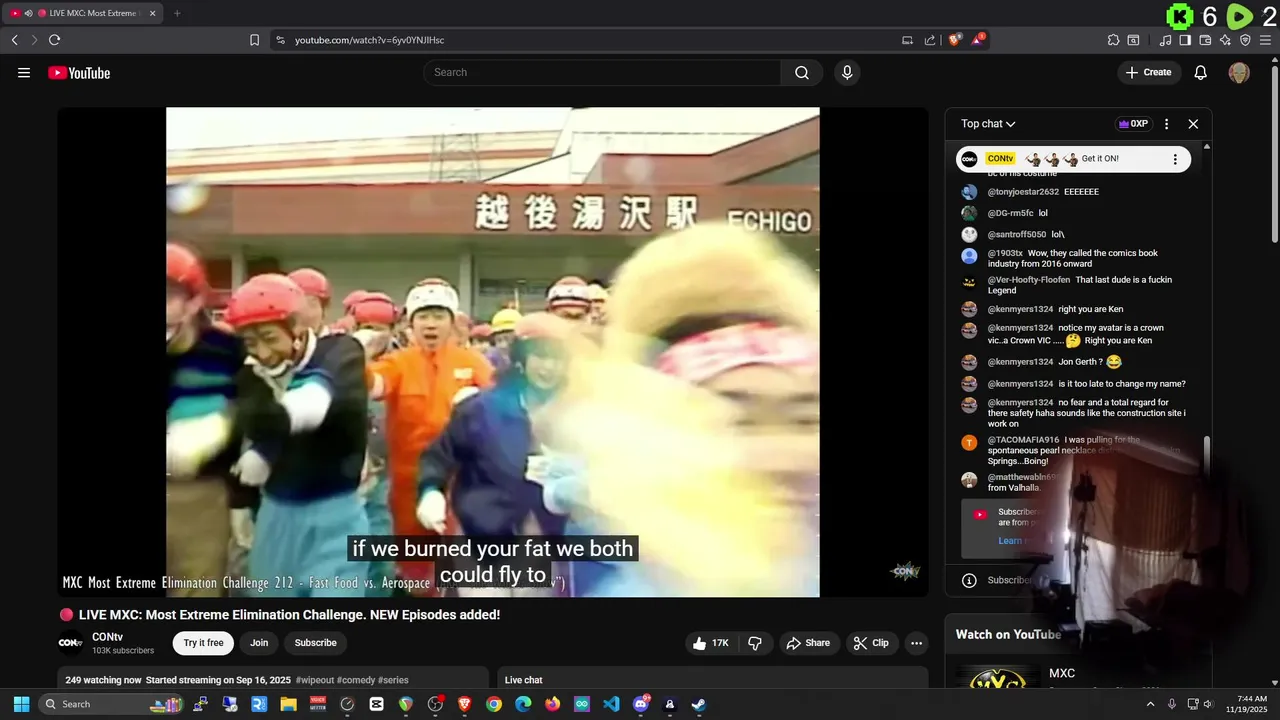Subscribe to the CONtv channel
The image size is (1280, 720).
[315, 643]
